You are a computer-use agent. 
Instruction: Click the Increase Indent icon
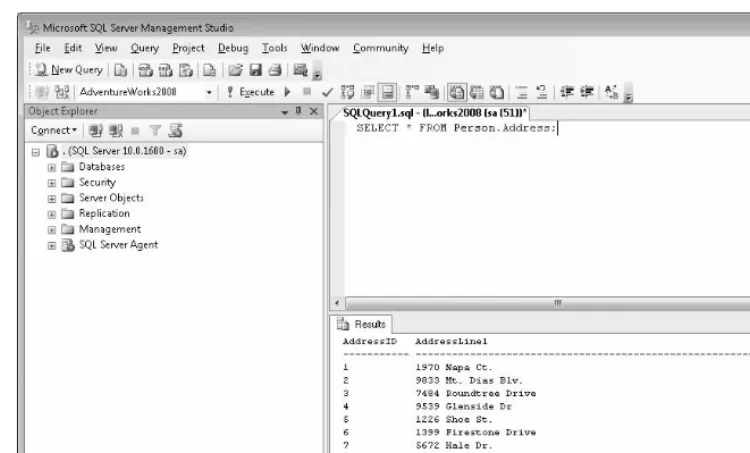click(x=587, y=92)
